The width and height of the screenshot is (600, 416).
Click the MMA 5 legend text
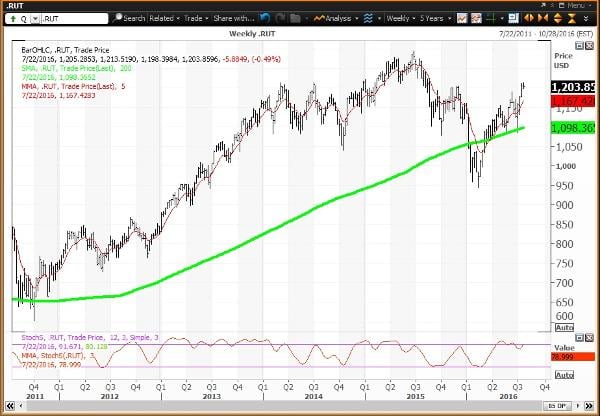pos(73,86)
